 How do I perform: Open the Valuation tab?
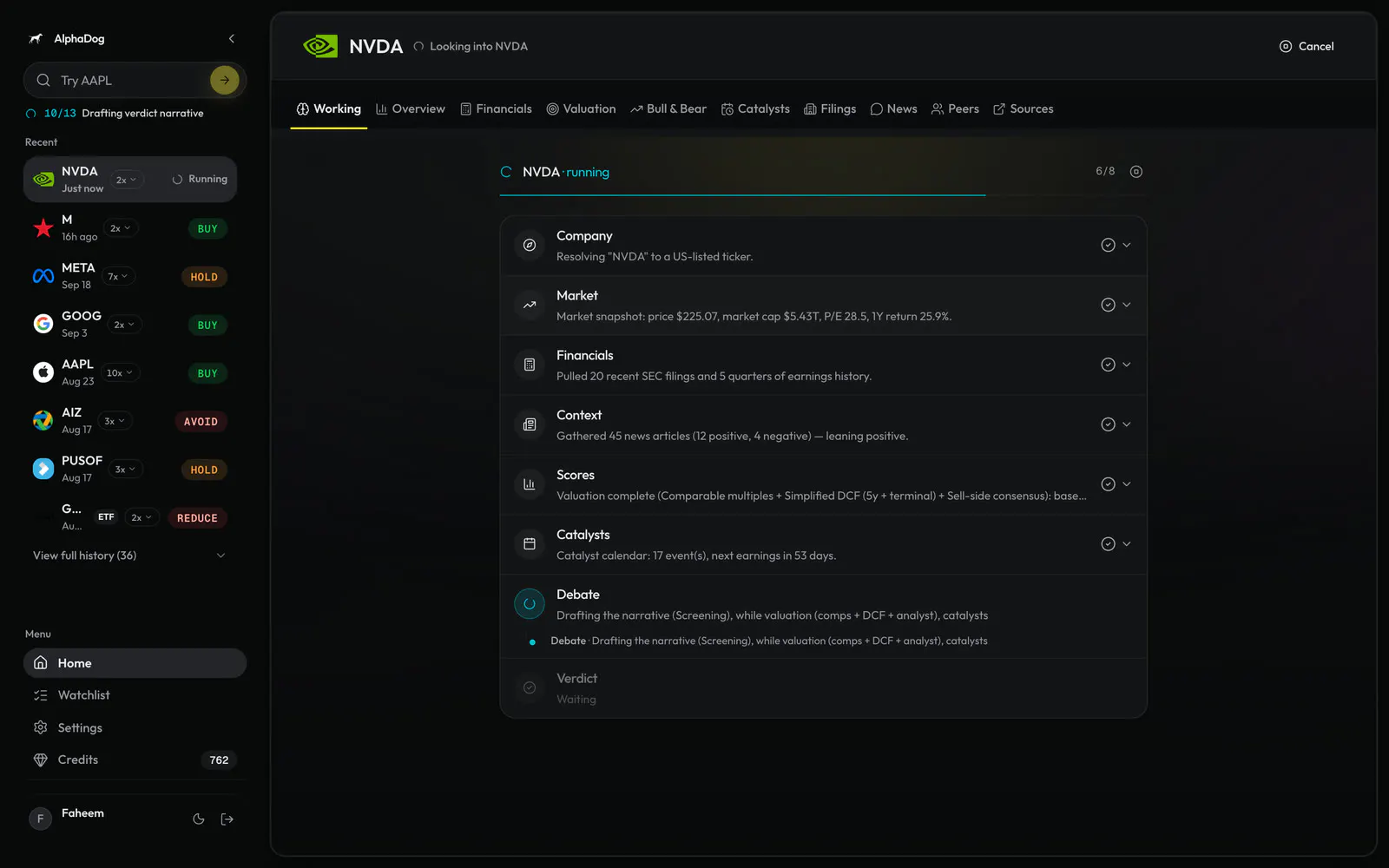coord(582,109)
